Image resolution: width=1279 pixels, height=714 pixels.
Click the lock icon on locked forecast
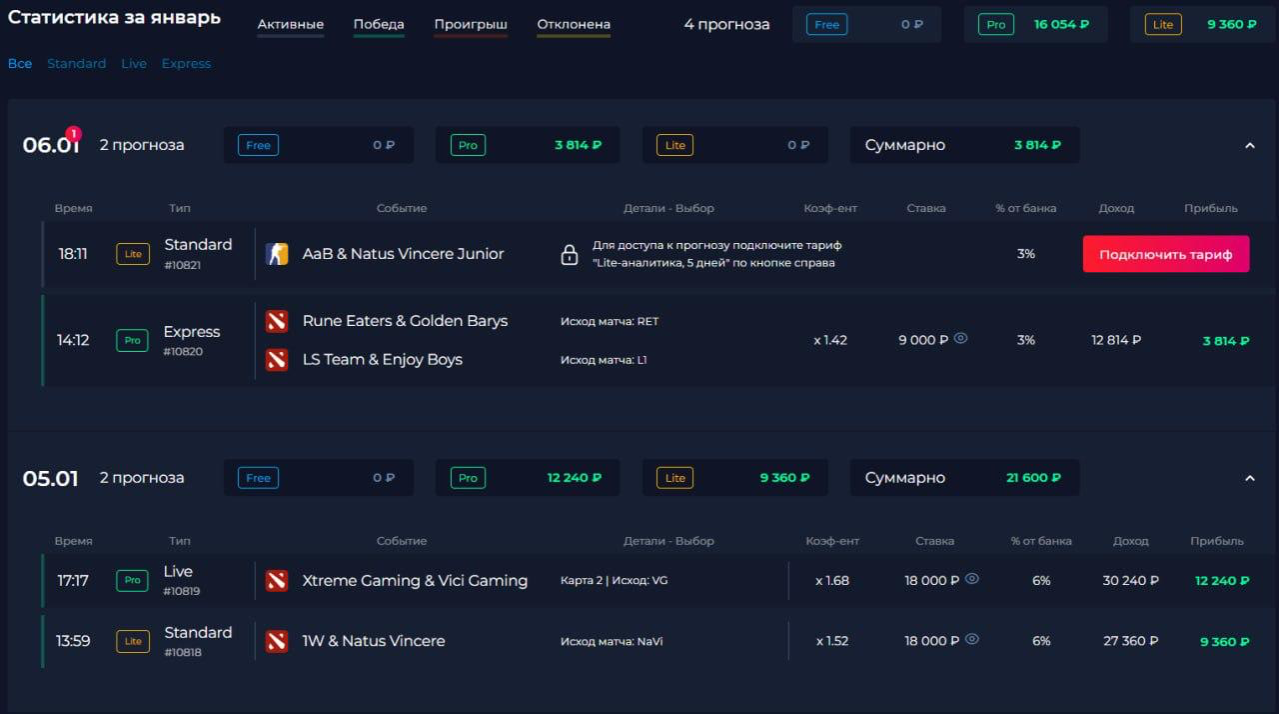click(569, 255)
